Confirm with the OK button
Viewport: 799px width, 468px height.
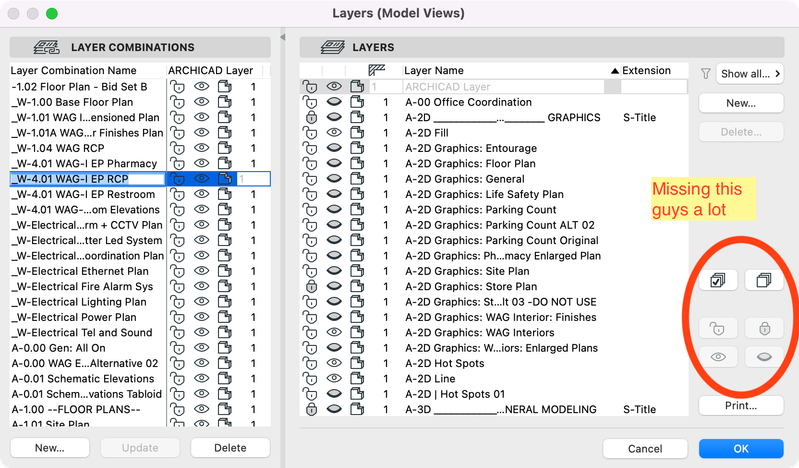(x=741, y=449)
